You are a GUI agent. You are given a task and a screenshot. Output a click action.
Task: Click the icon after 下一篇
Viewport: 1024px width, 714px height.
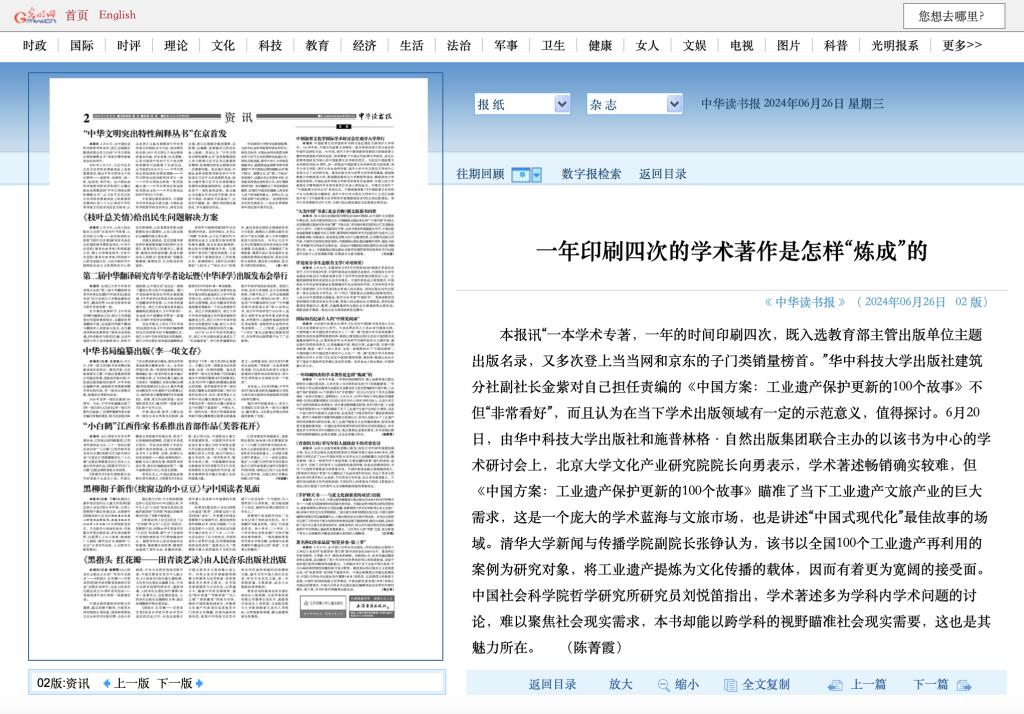click(964, 685)
